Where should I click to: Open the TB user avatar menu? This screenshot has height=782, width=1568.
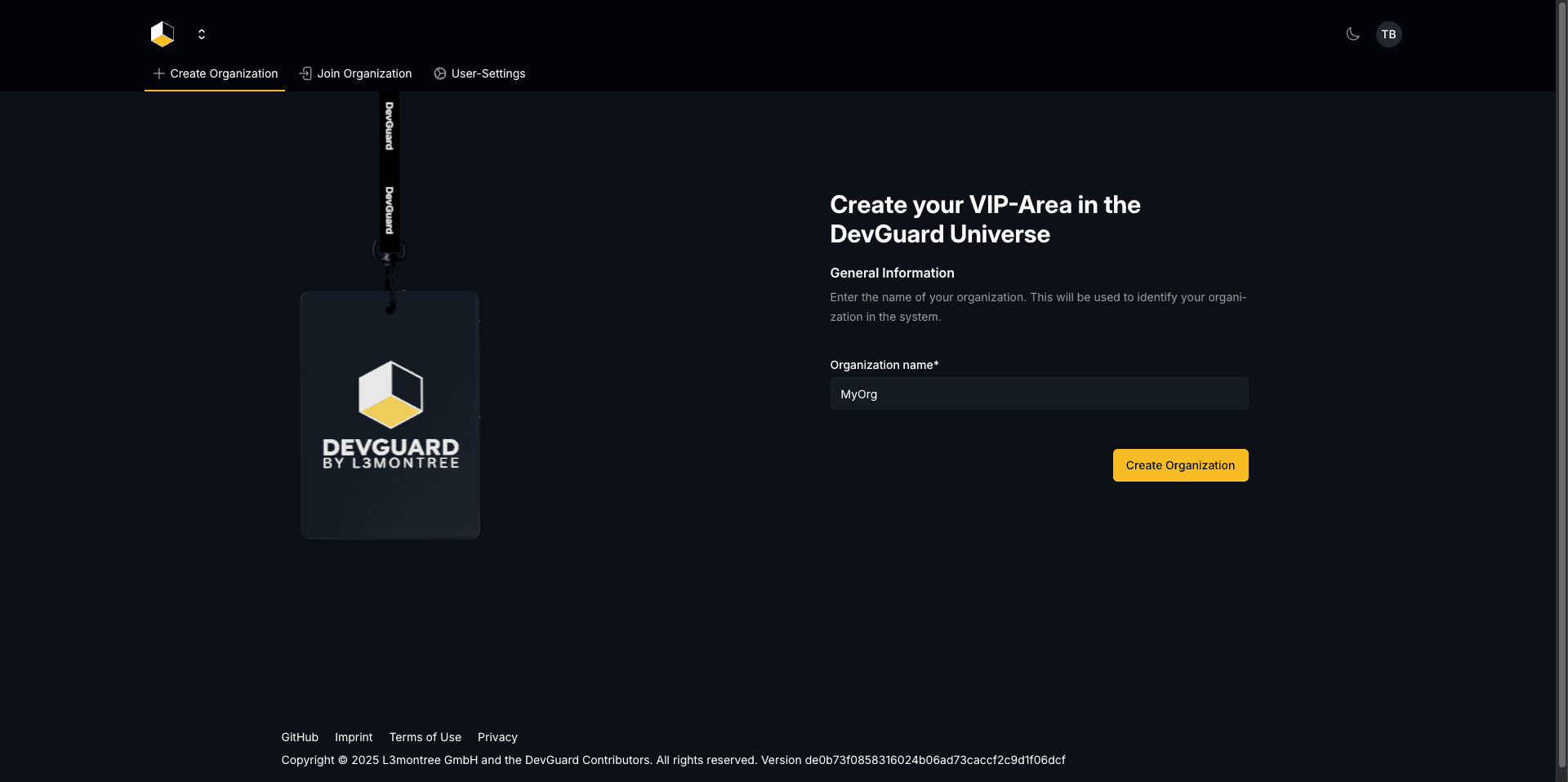[x=1388, y=34]
